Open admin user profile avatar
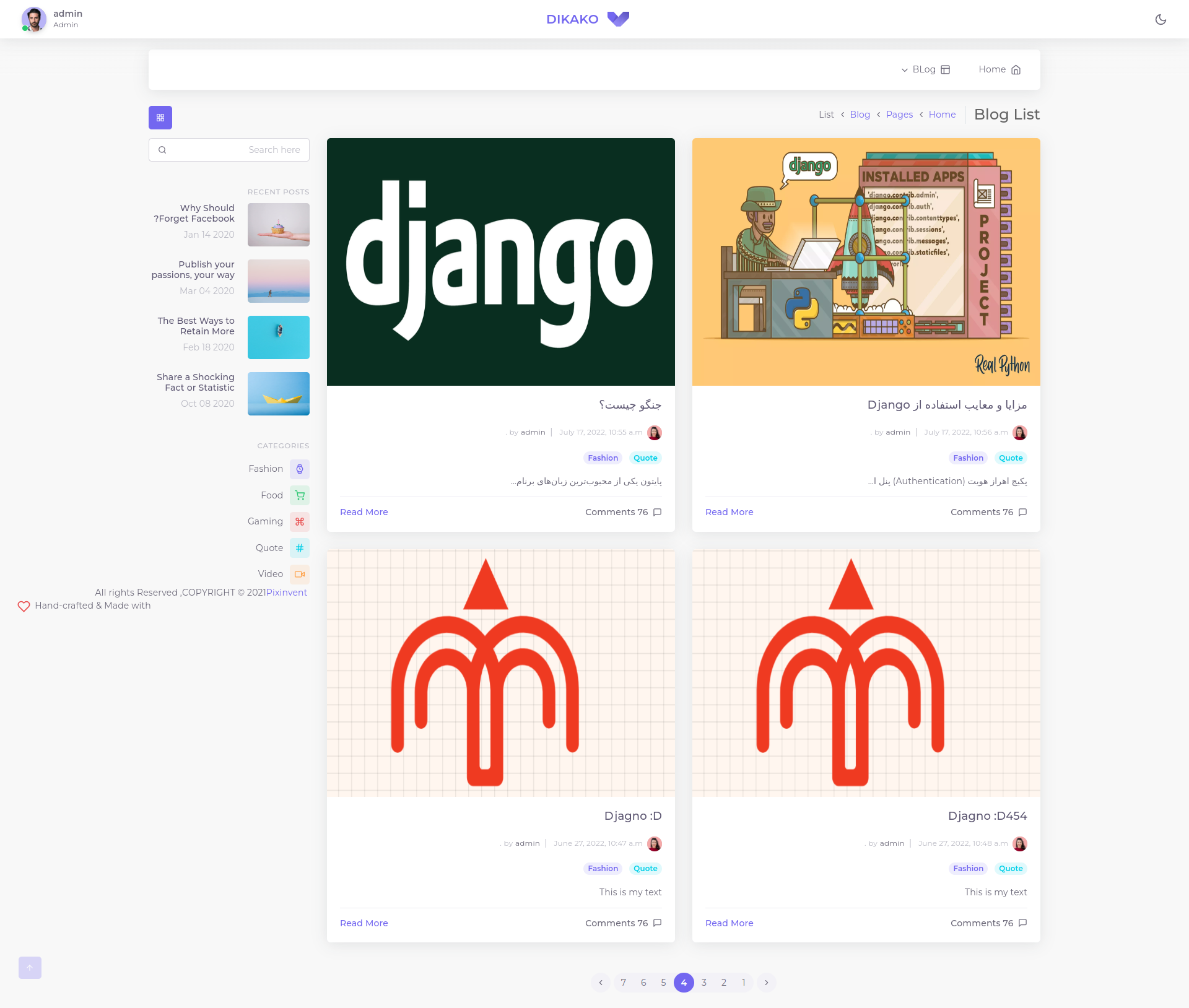Screen dimensions: 1189x1008 (33, 19)
